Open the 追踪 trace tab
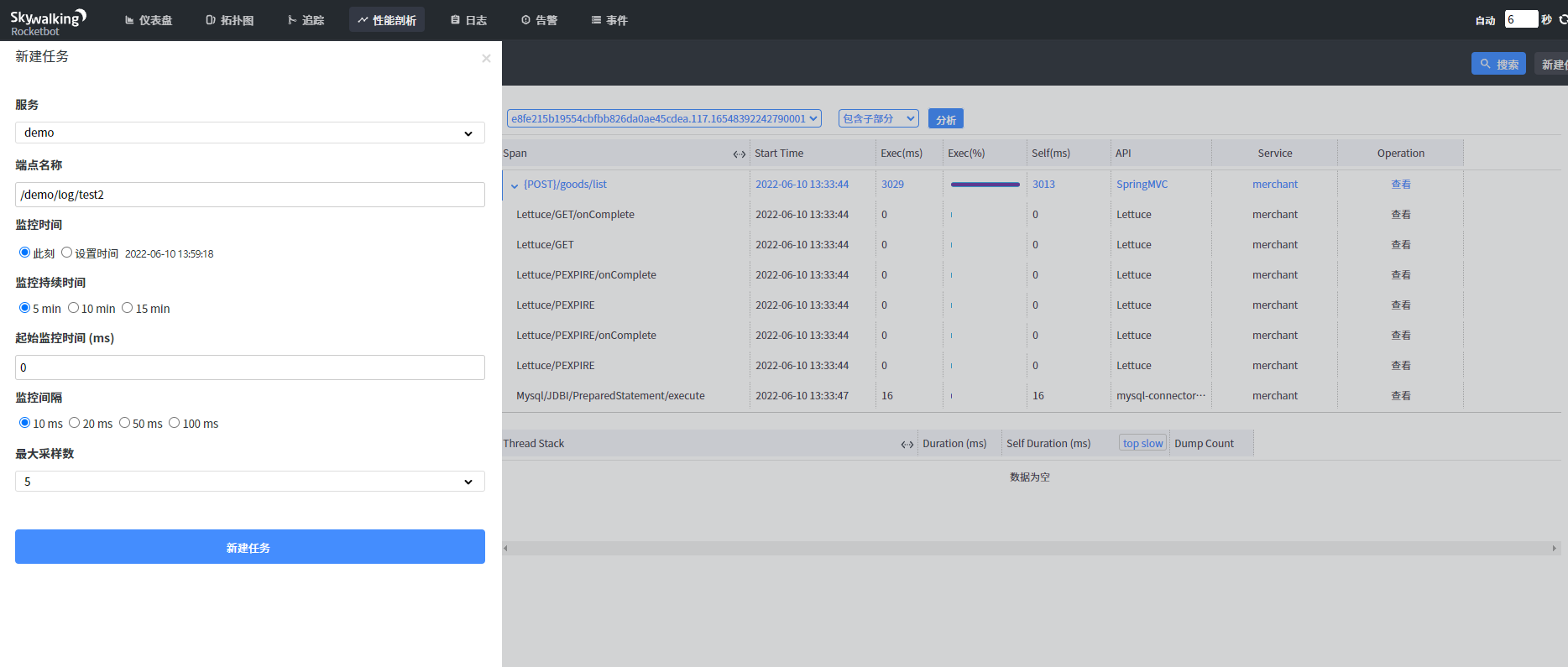 tap(306, 20)
